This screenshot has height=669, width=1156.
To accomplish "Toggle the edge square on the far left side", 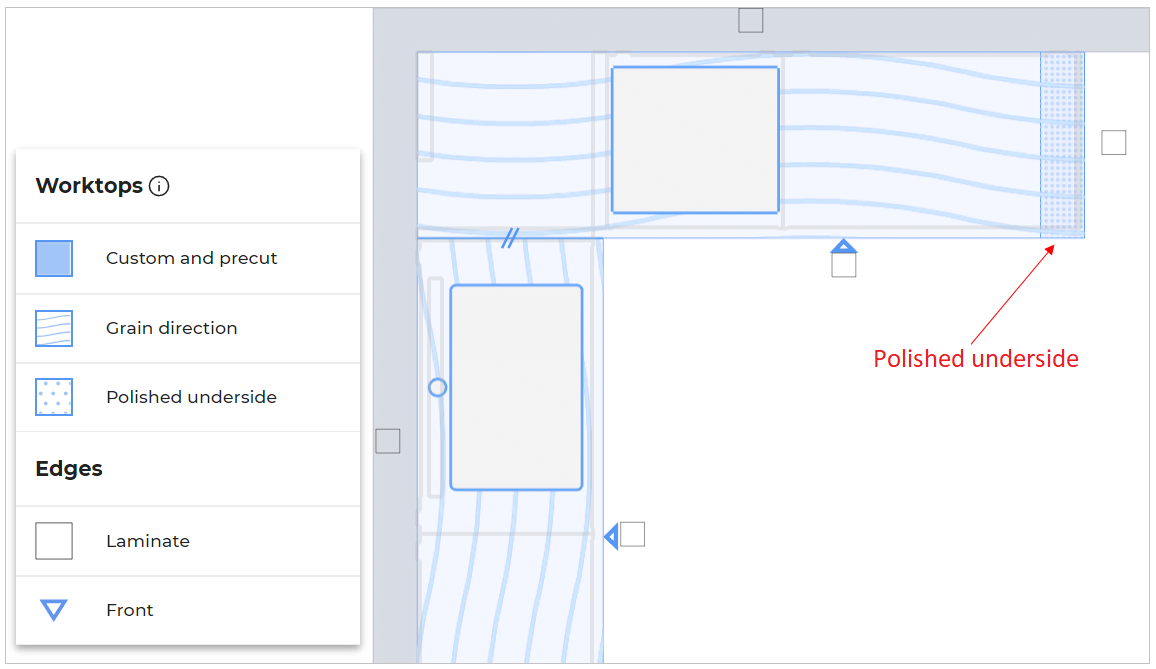I will click(x=388, y=441).
